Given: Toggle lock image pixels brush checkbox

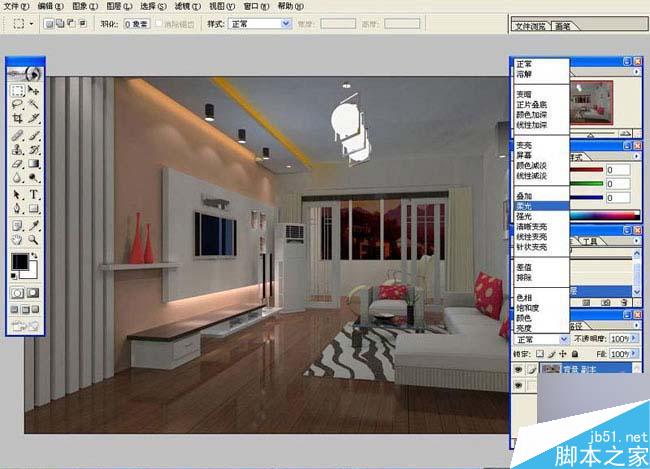Looking at the screenshot, I should tap(551, 354).
